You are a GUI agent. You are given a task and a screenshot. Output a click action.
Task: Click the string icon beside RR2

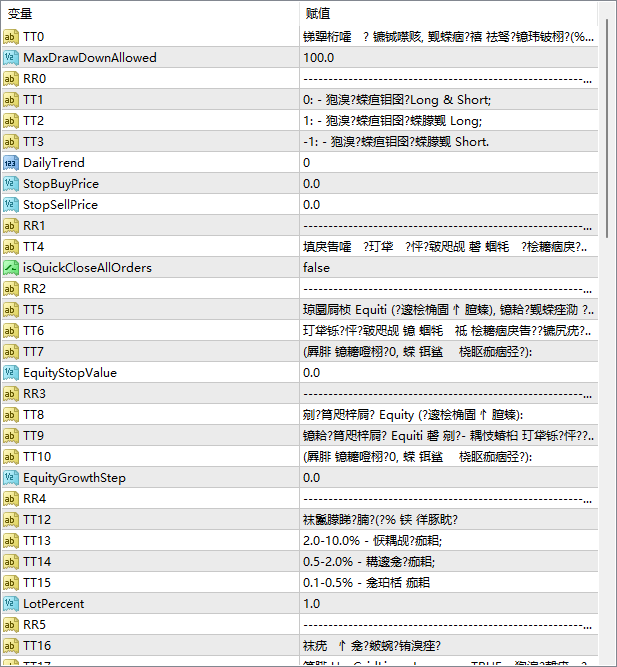(x=11, y=289)
